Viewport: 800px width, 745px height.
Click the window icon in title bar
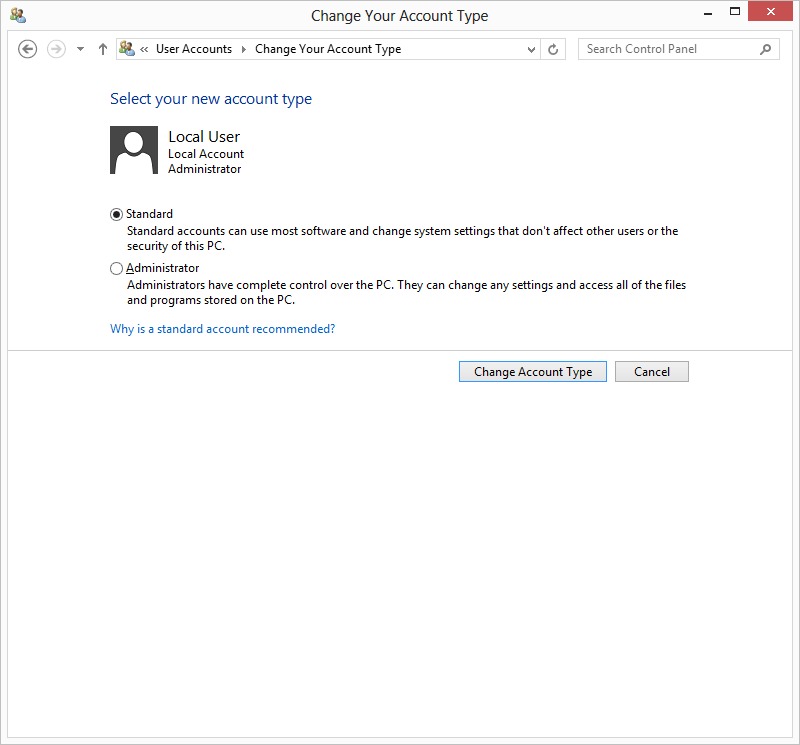17,15
